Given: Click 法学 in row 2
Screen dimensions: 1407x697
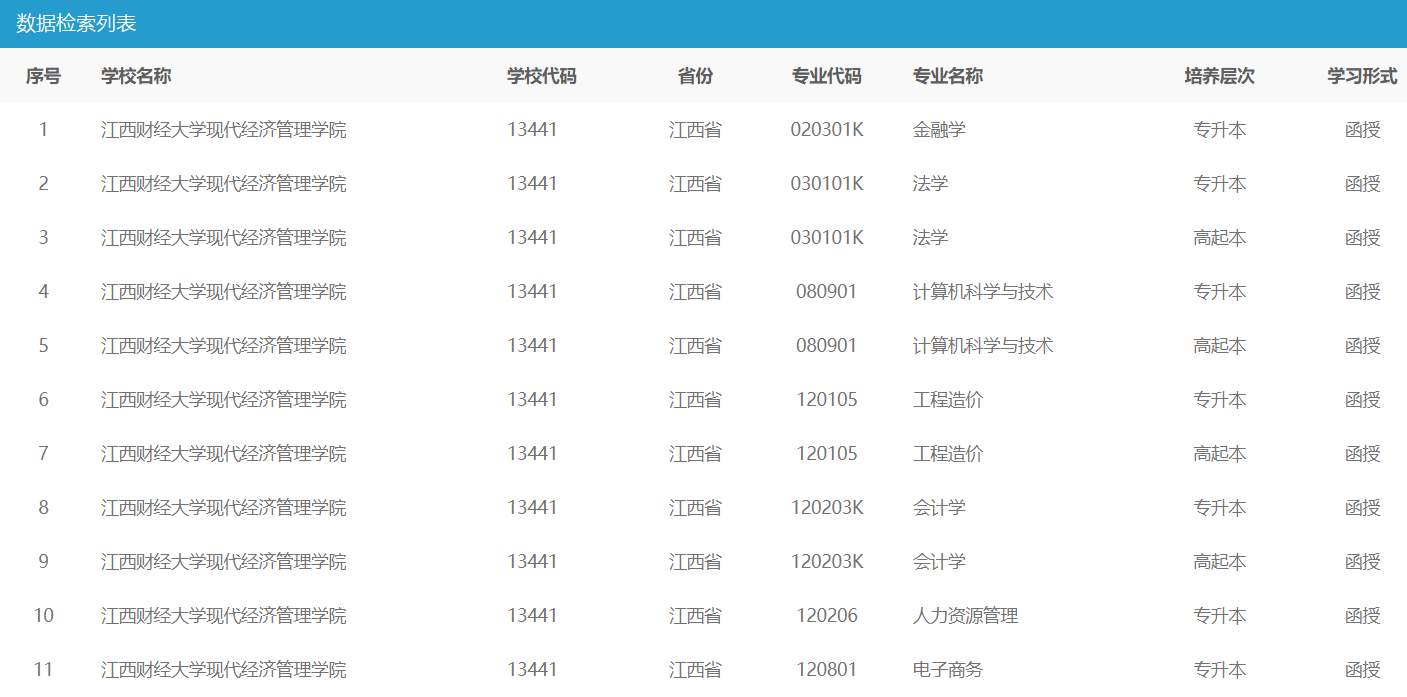Looking at the screenshot, I should [x=931, y=184].
